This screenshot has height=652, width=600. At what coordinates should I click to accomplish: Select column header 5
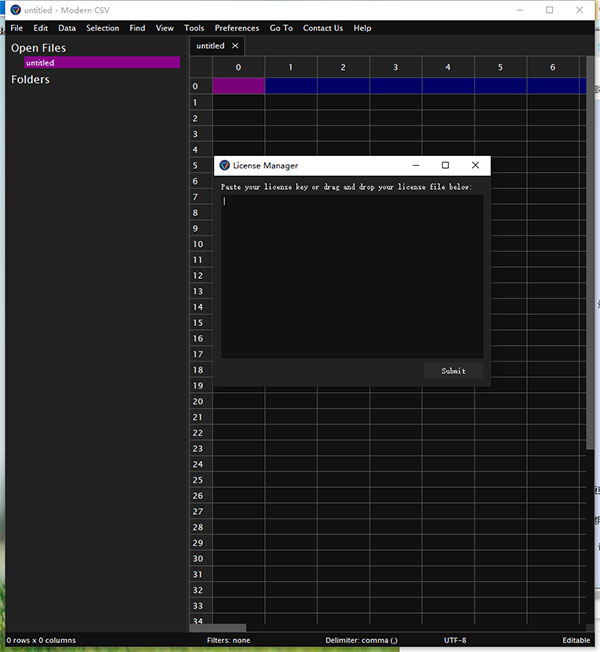click(500, 67)
